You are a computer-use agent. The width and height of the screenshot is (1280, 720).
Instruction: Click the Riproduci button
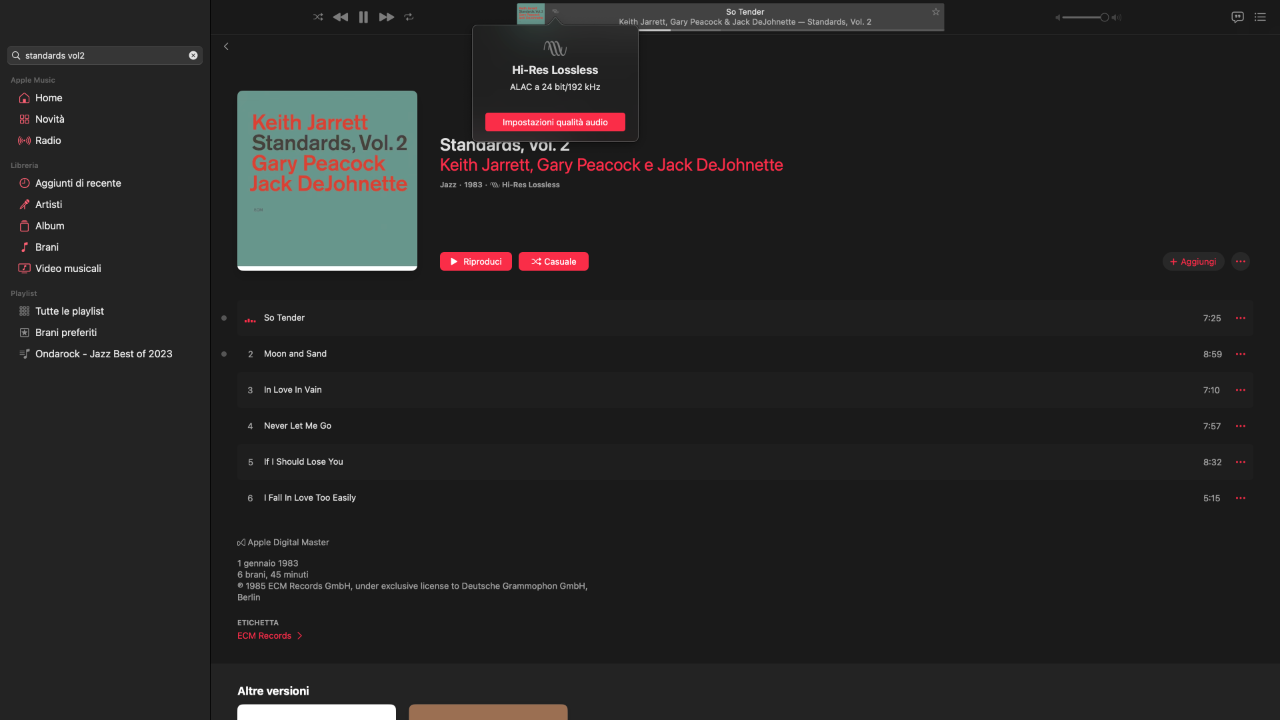pyautogui.click(x=476, y=261)
